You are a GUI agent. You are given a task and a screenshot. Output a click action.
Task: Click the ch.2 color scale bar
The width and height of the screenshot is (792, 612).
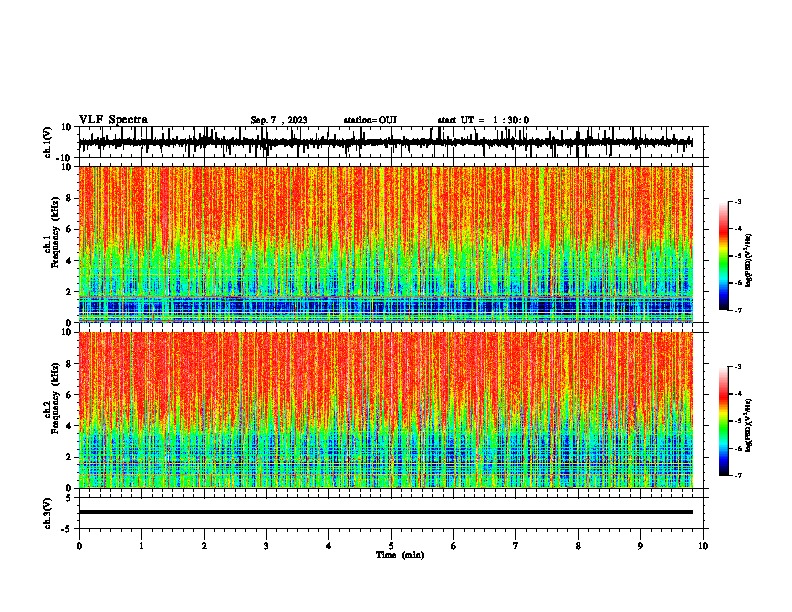(724, 421)
